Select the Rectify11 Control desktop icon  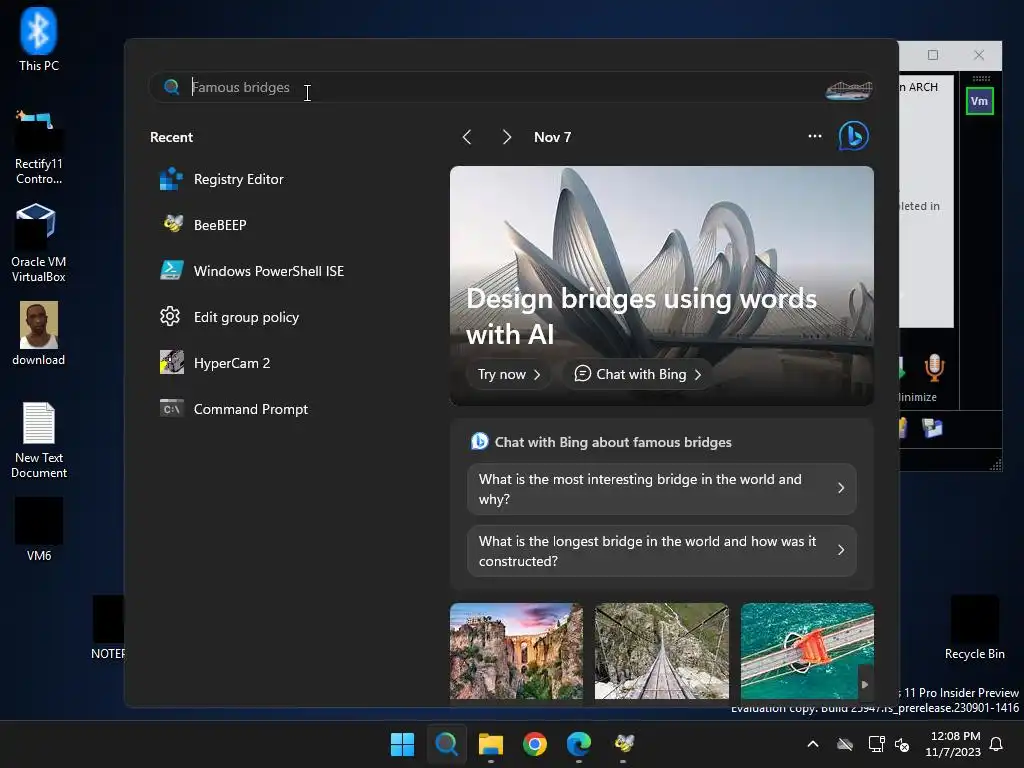(x=39, y=147)
